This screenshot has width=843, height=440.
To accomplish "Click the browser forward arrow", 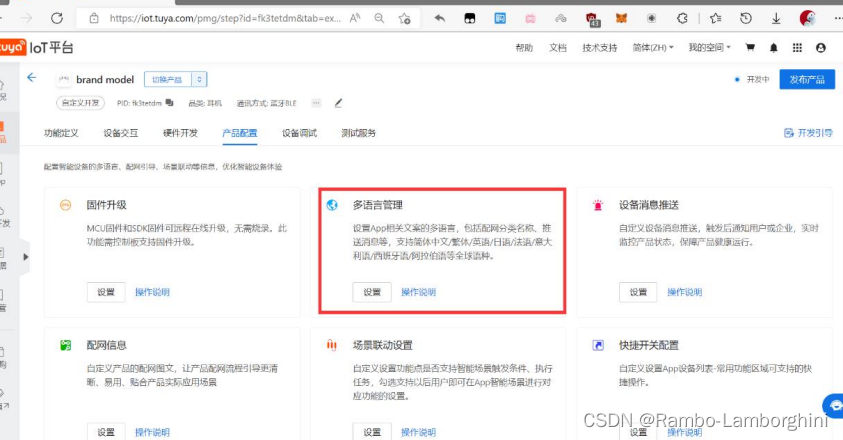I will (26, 18).
